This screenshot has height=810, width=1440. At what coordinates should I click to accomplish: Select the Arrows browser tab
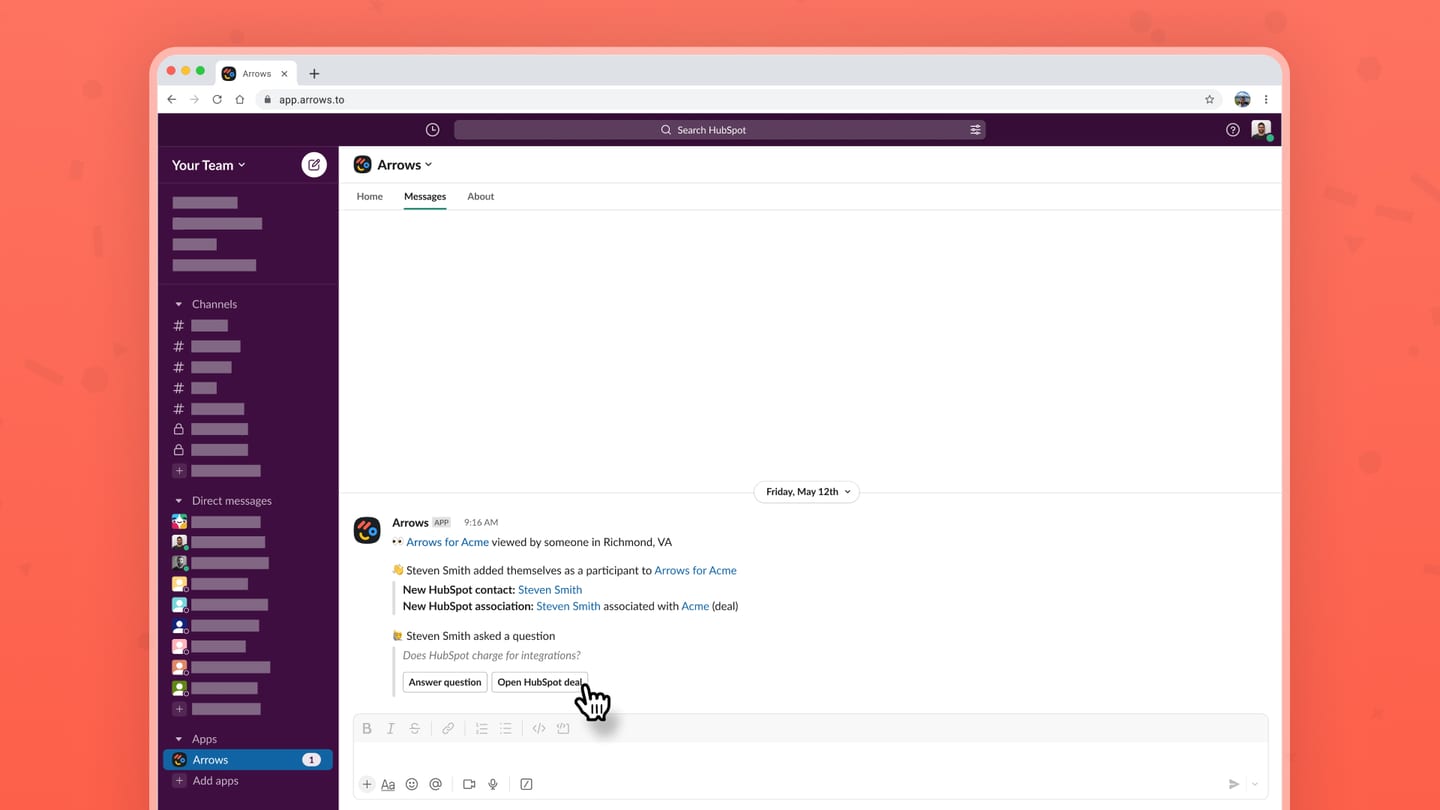[x=257, y=74]
